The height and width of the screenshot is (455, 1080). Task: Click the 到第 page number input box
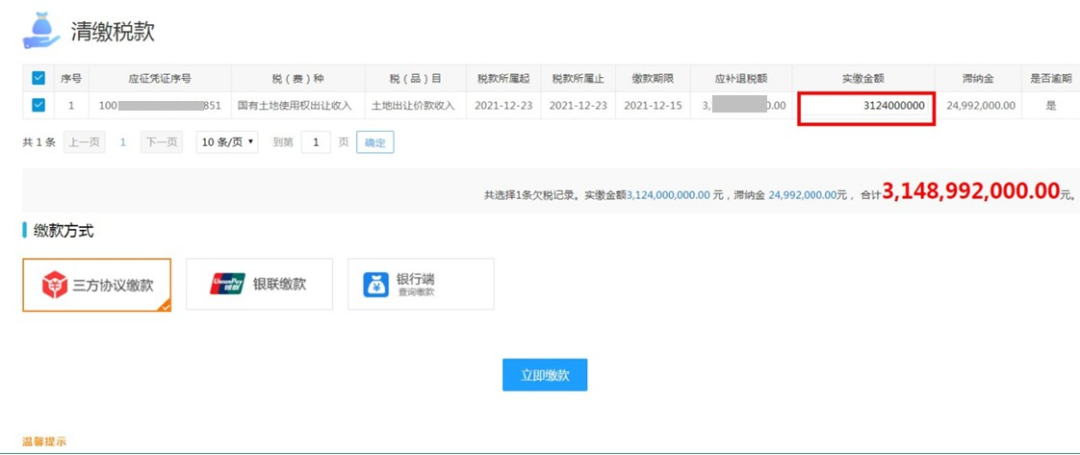tap(316, 142)
